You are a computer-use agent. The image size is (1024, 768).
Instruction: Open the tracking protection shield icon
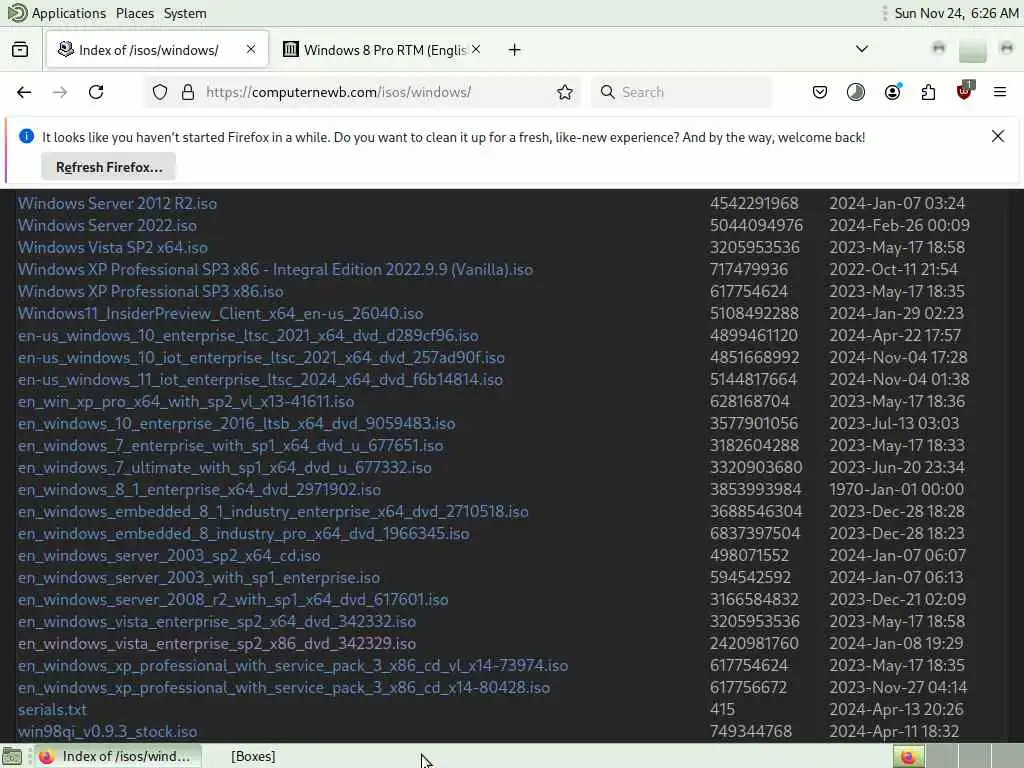pos(160,92)
